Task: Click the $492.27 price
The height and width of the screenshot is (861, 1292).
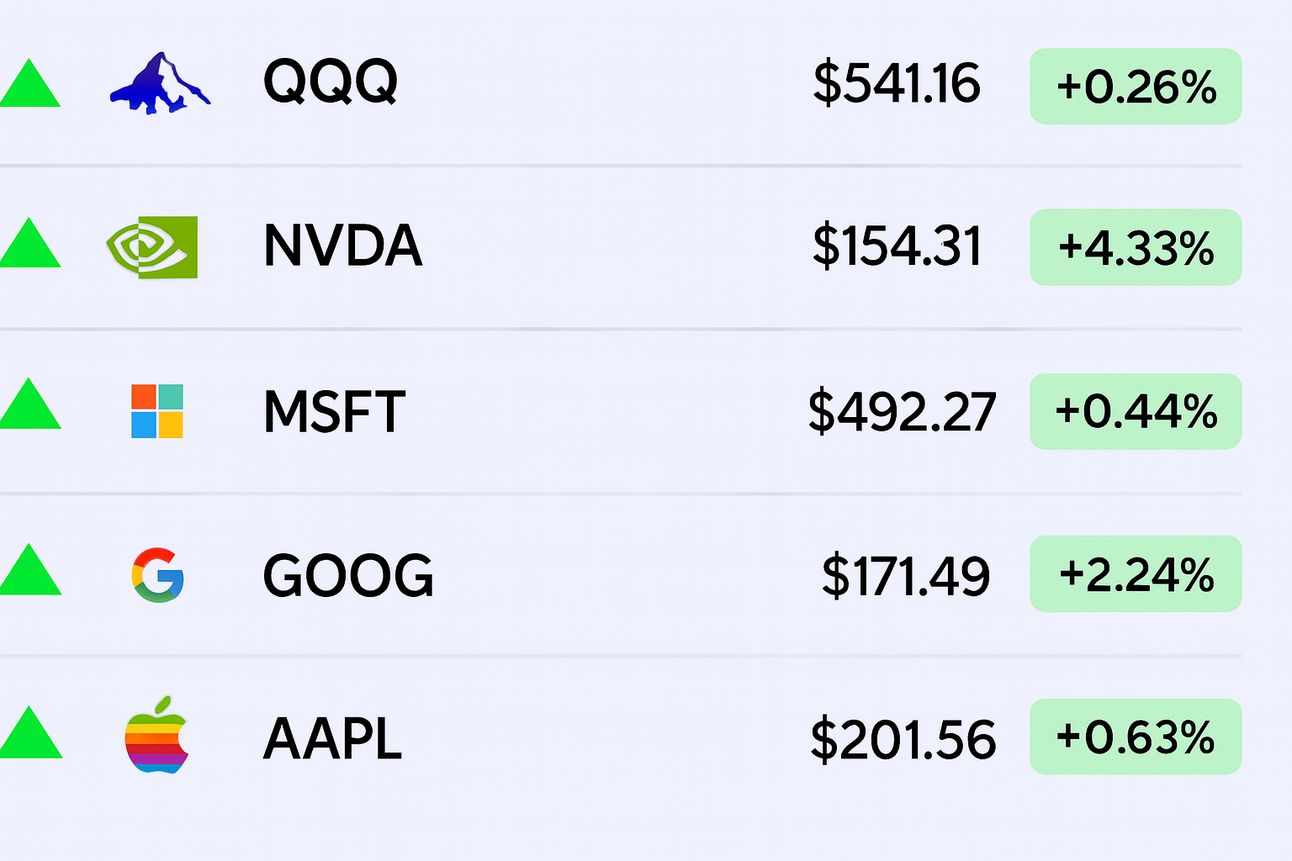Action: 902,412
